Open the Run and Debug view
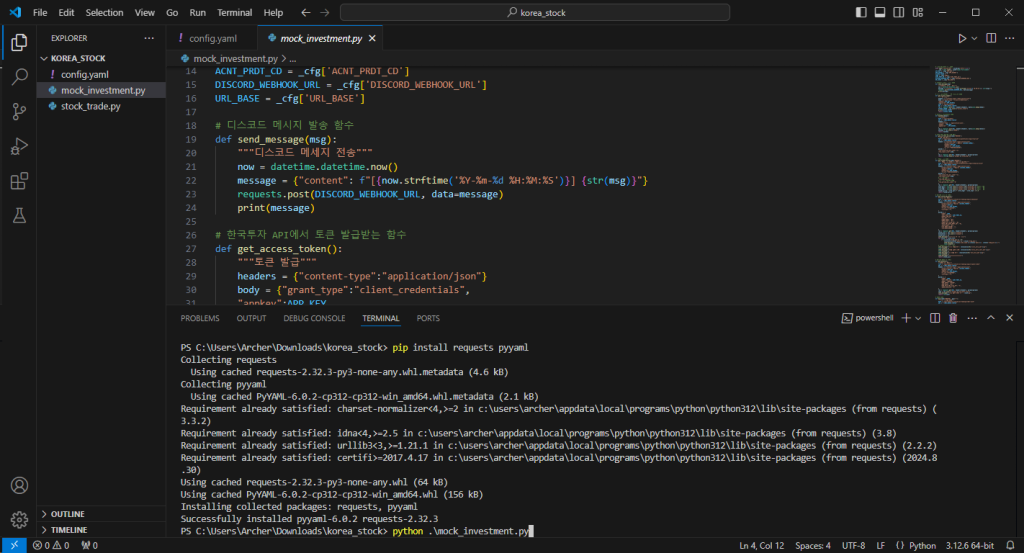Viewport: 1024px width, 553px height. tap(19, 146)
